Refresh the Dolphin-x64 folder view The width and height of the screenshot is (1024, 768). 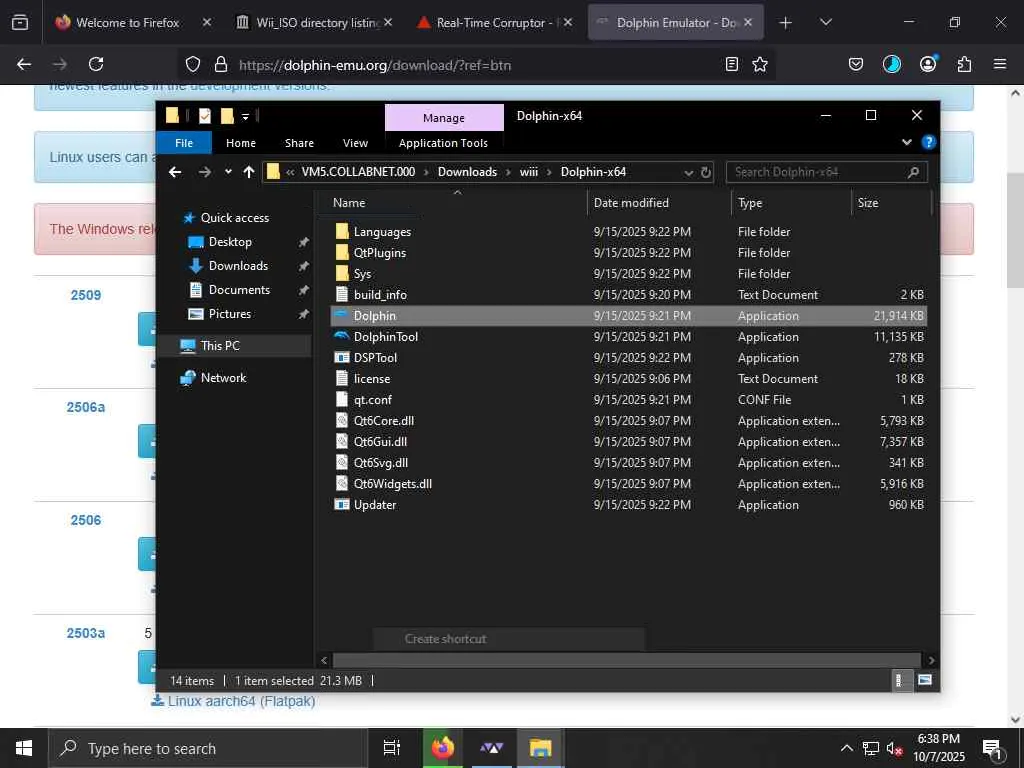(x=706, y=172)
